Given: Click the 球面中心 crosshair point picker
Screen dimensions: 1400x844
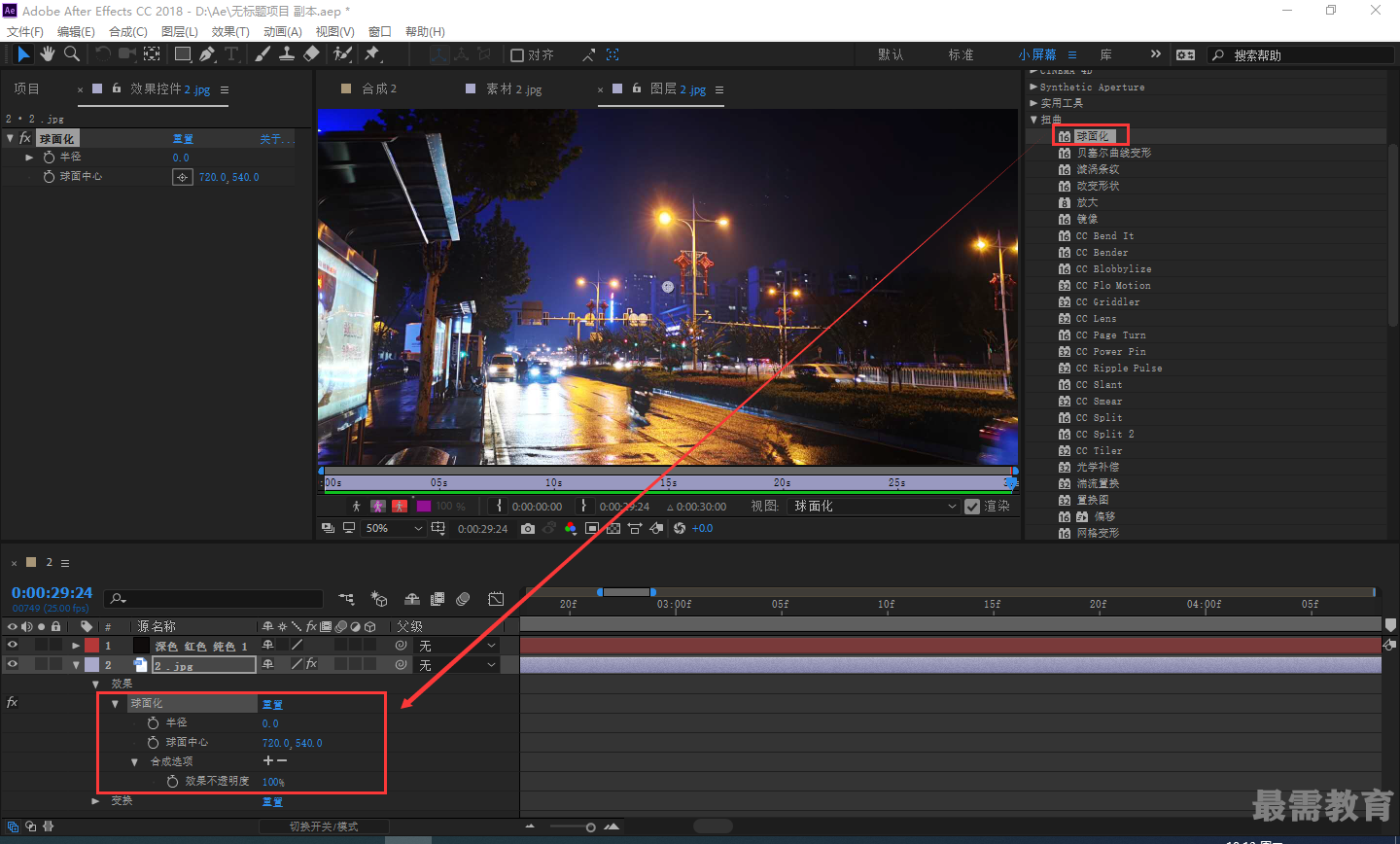Looking at the screenshot, I should click(183, 177).
